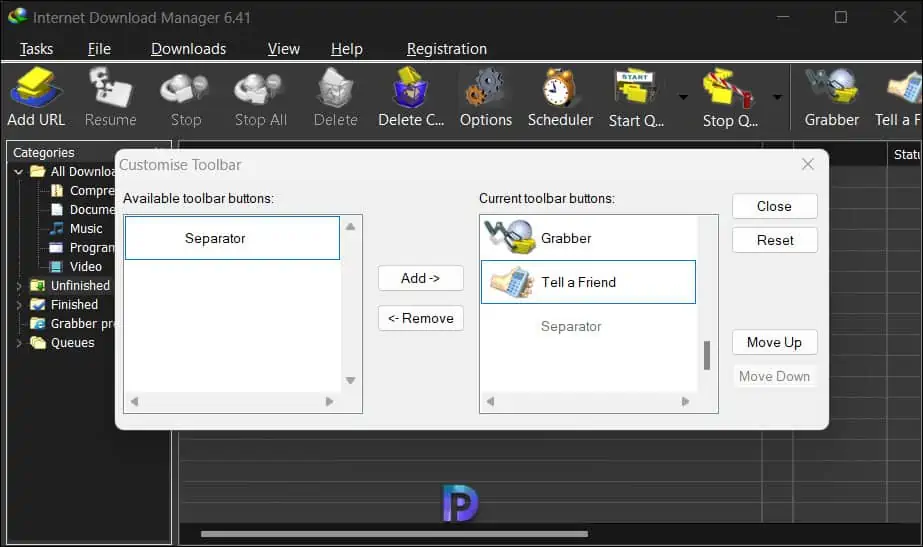Click the main window horizontal scrollbar

(x=394, y=534)
